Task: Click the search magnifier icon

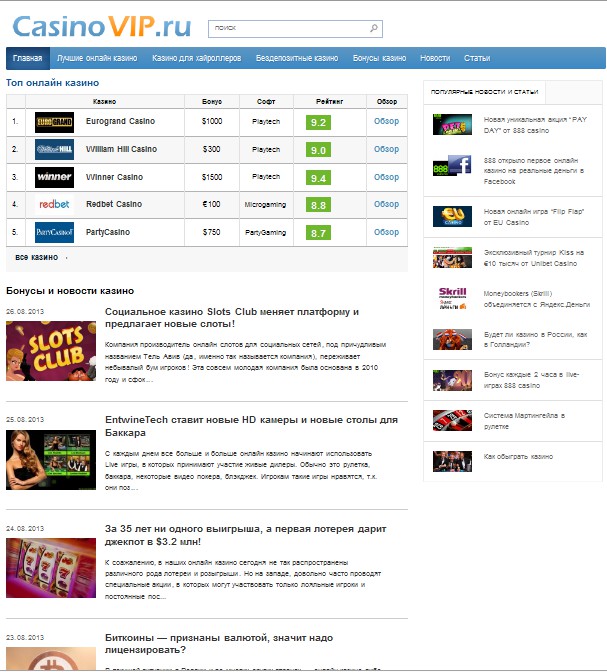Action: [x=374, y=28]
